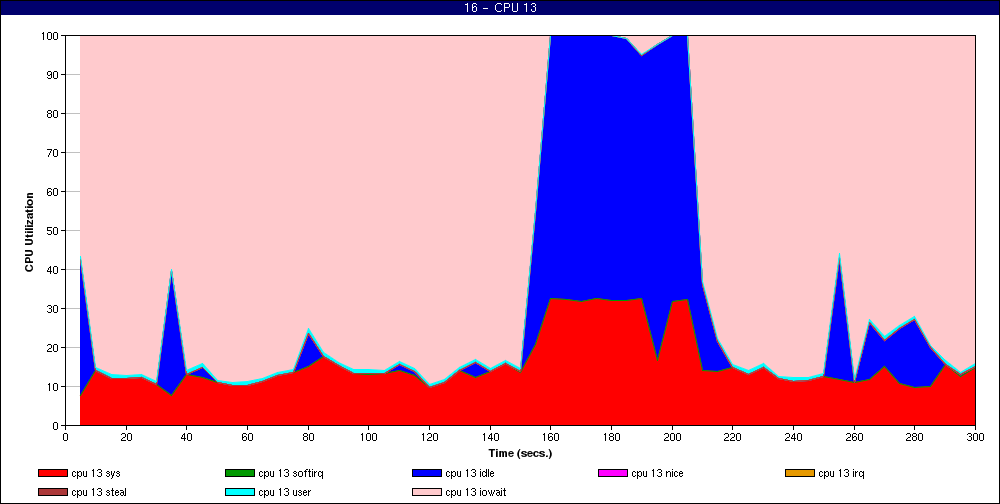
Task: Click the y-axis tick label 70
Action: (x=53, y=153)
